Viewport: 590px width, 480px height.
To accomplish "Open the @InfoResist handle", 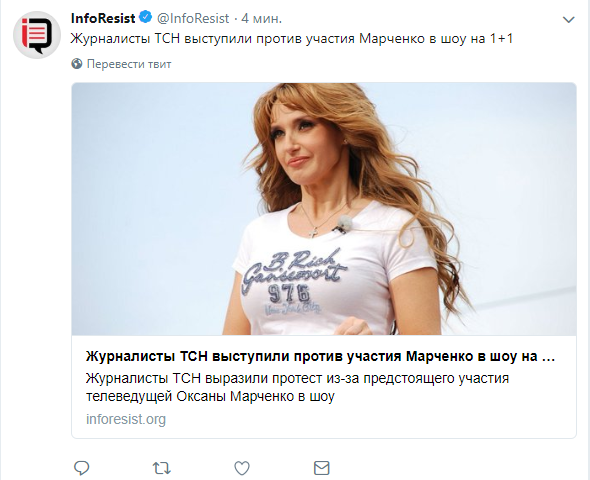I will pyautogui.click(x=193, y=18).
